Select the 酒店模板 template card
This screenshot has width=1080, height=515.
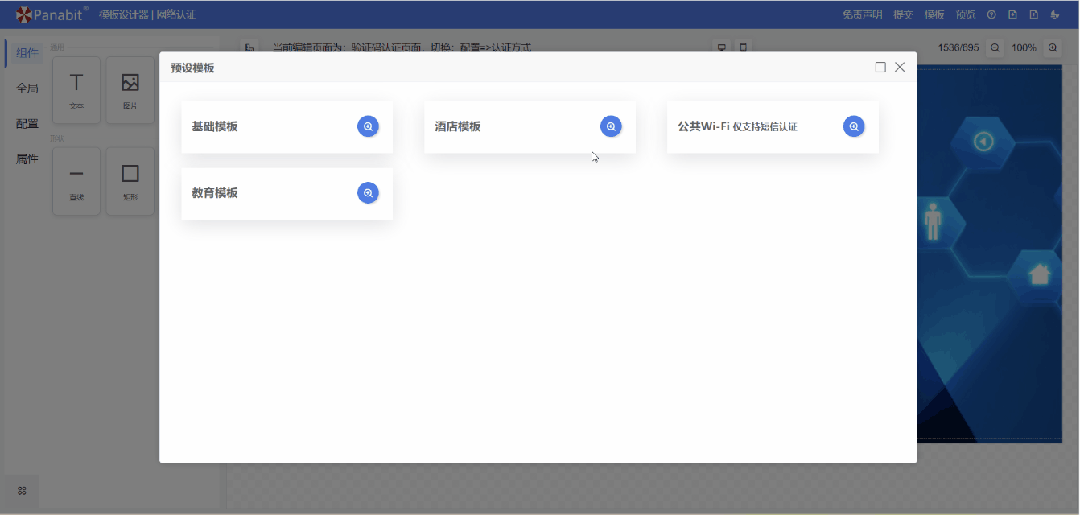530,127
